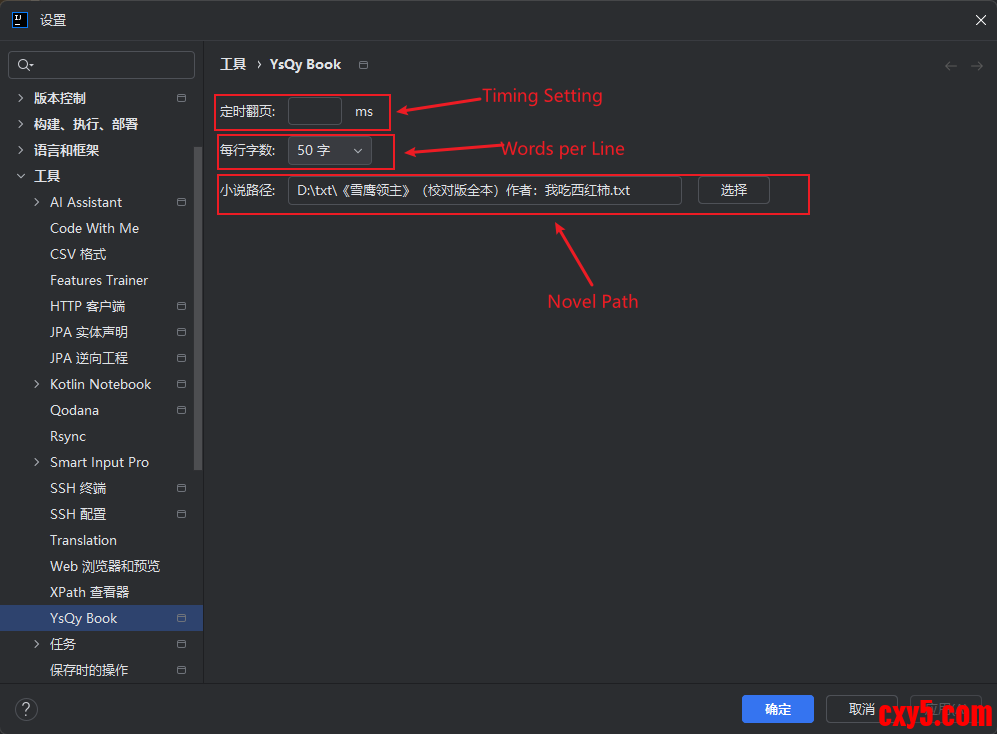Screen dimensions: 997x734
Task: Collapse the 工具 tree section
Action: 21,176
